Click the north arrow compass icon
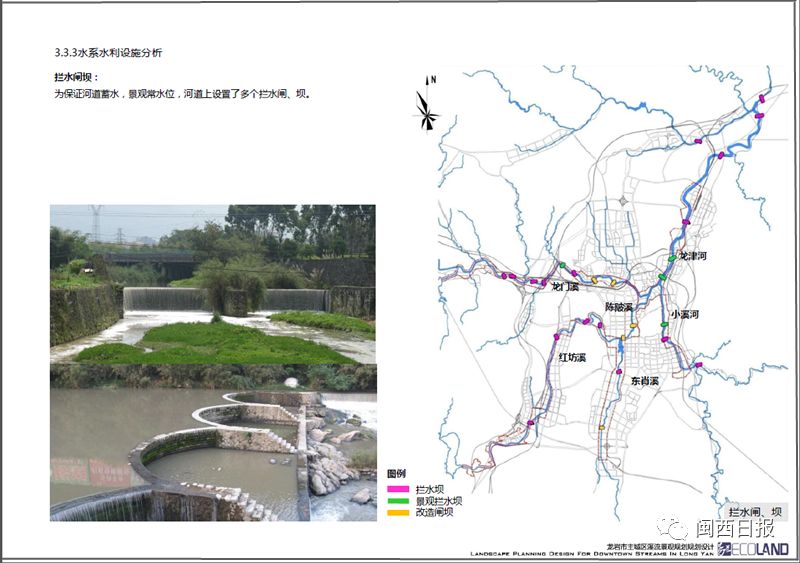Screen dimensions: 800x563 point(427,104)
